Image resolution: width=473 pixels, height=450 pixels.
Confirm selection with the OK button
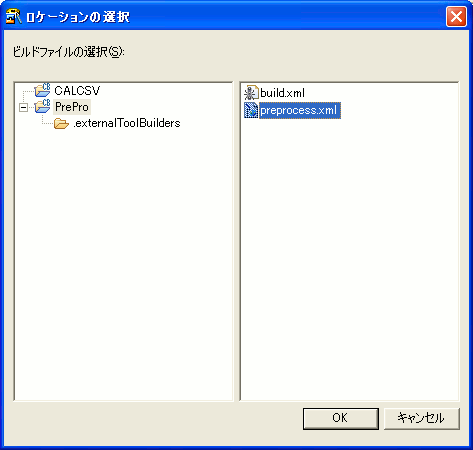(x=341, y=418)
